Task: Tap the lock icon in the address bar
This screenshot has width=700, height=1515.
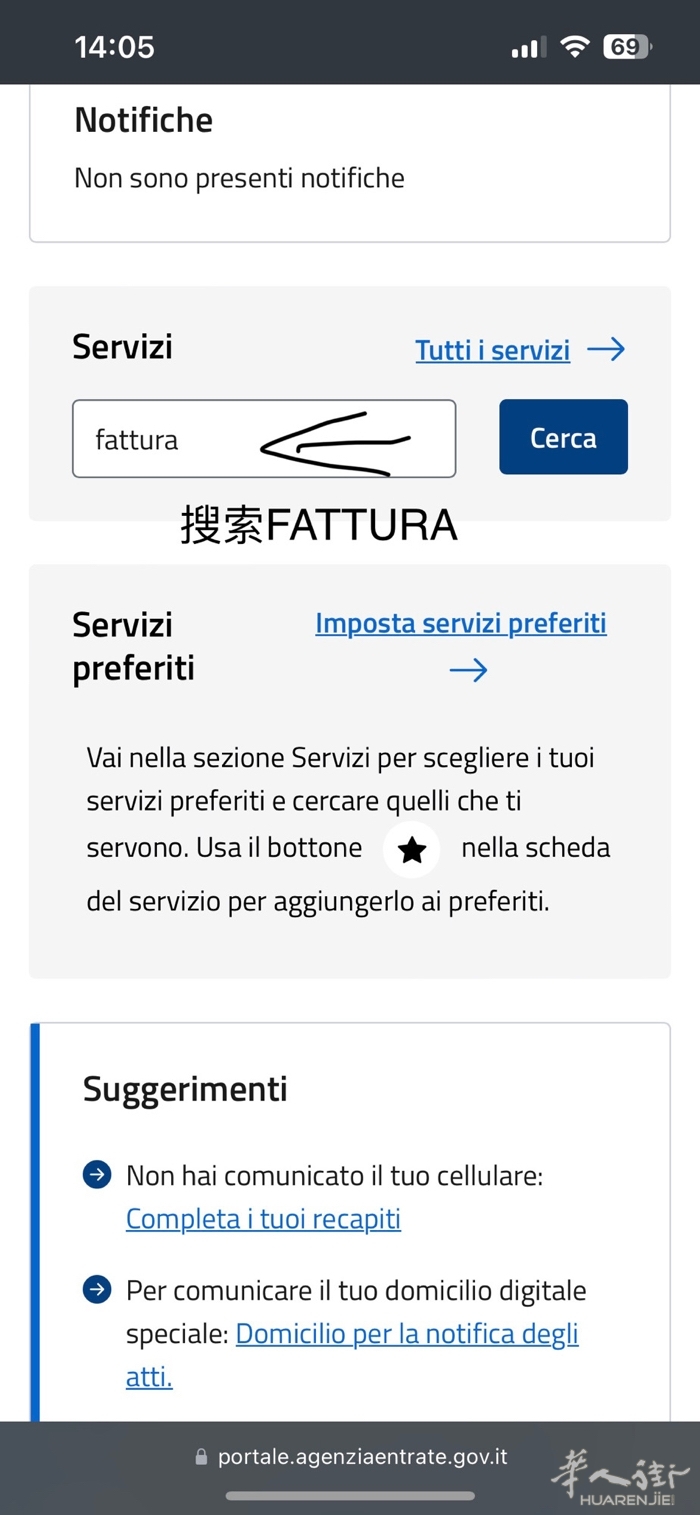Action: click(x=201, y=1458)
